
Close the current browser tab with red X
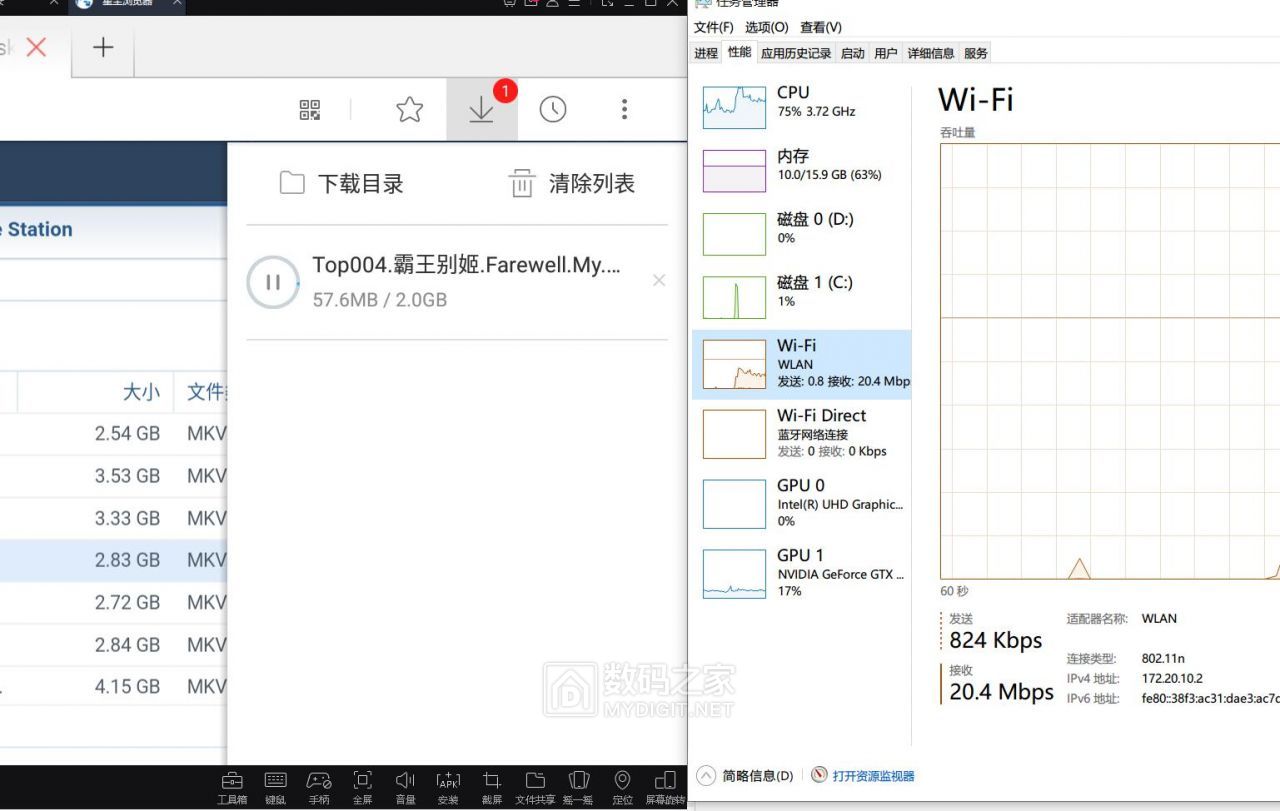point(36,47)
